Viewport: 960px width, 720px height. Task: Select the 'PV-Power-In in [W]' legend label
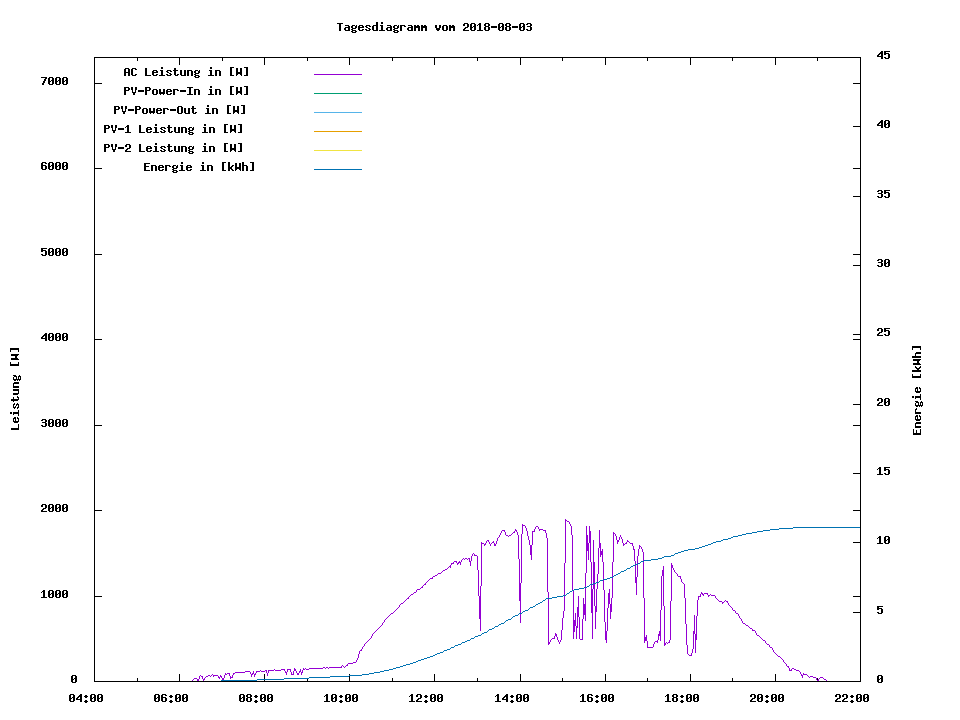(186, 91)
